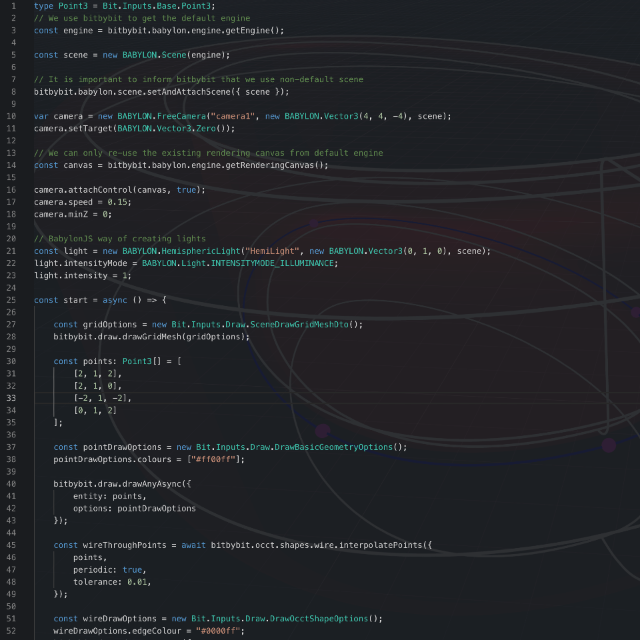This screenshot has width=640, height=640.
Task: Click the comment 'We use bitbybit to get the default engine'
Action: [142, 18]
